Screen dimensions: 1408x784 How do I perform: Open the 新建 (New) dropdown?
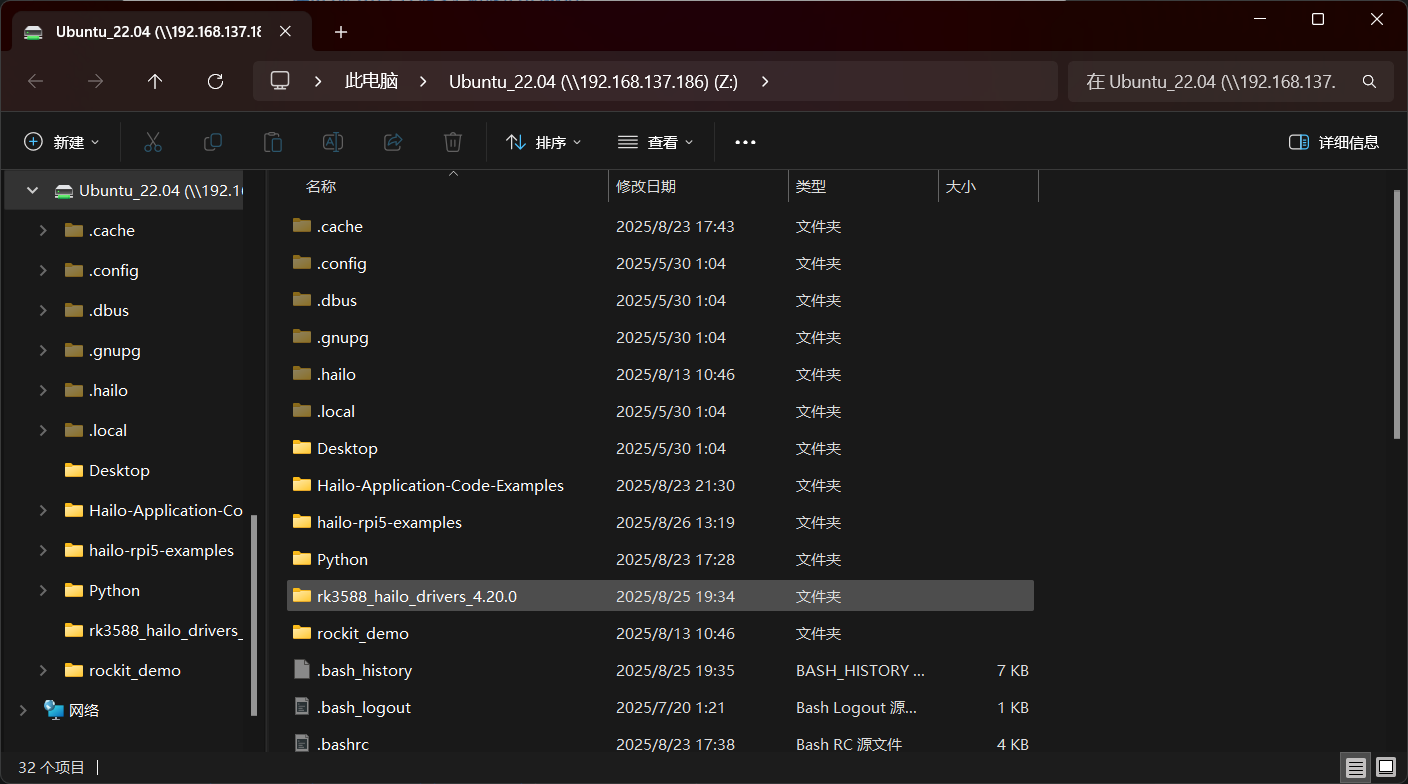coord(62,141)
